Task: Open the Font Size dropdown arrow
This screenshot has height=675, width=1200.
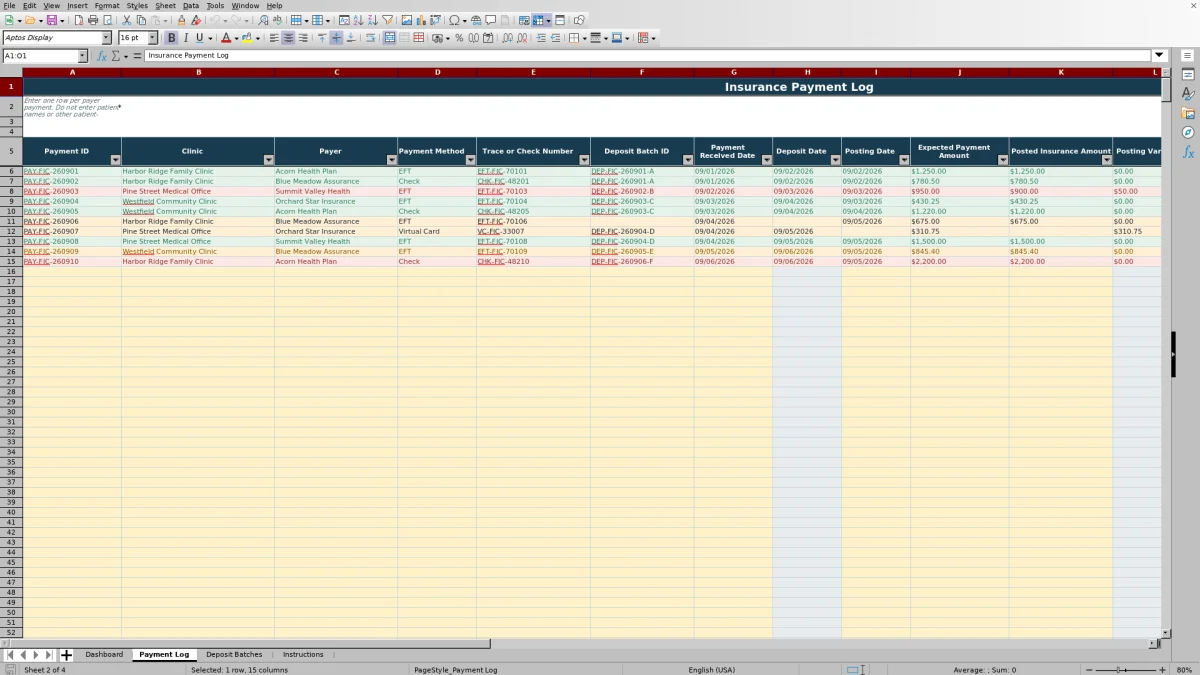Action: tap(153, 38)
